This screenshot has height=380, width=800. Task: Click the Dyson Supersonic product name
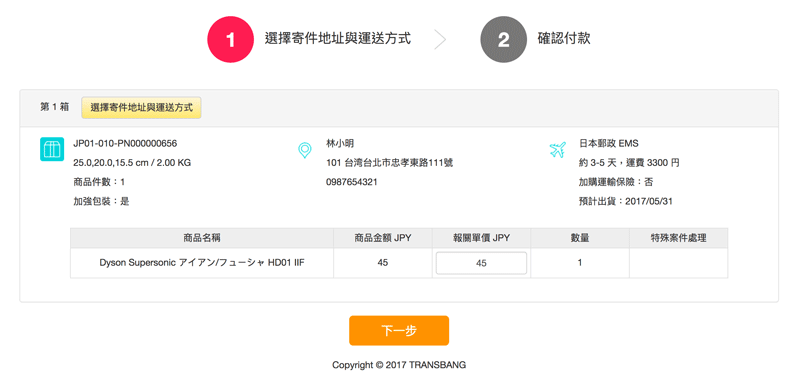[202, 263]
